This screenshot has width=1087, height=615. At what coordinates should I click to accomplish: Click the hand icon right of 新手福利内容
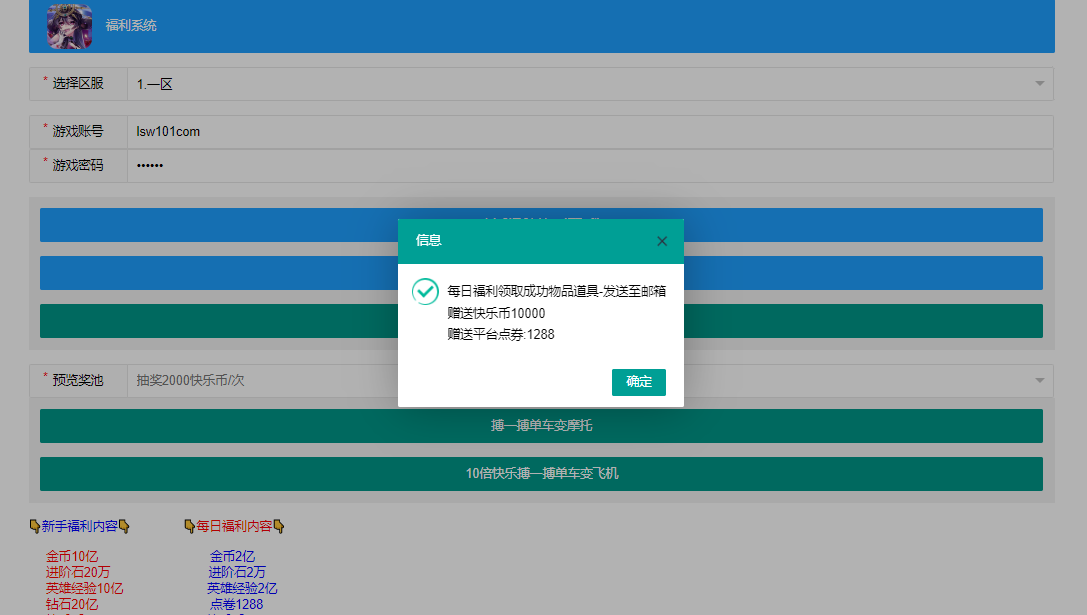click(x=124, y=526)
